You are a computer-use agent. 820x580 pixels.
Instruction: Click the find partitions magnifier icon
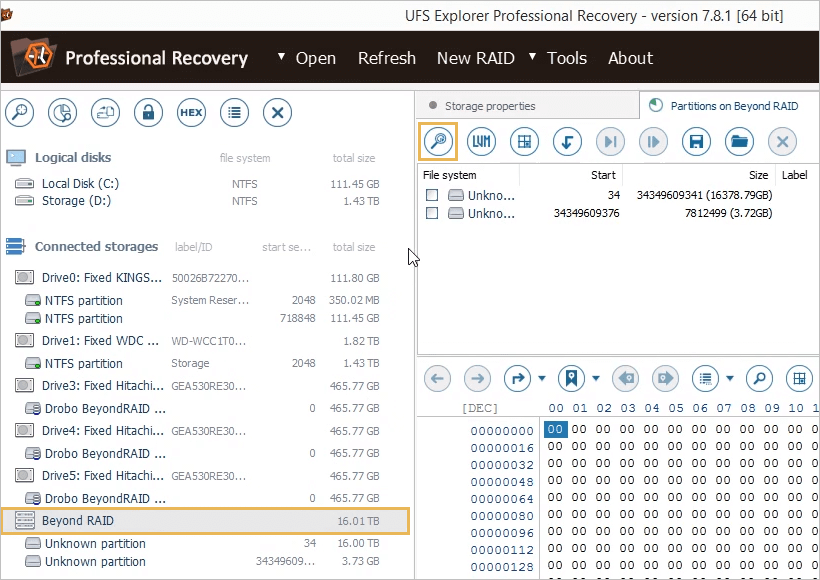click(438, 141)
